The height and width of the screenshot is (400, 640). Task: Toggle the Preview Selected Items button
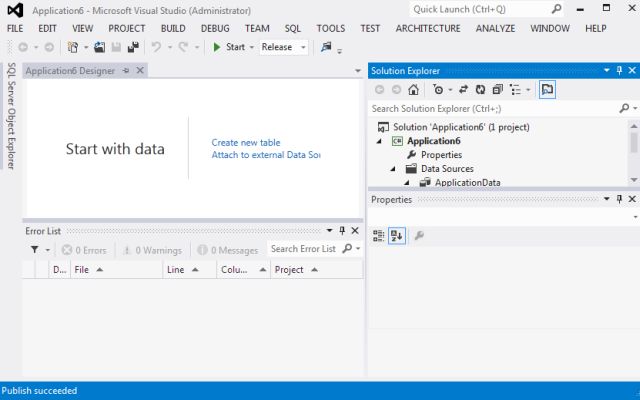[547, 89]
